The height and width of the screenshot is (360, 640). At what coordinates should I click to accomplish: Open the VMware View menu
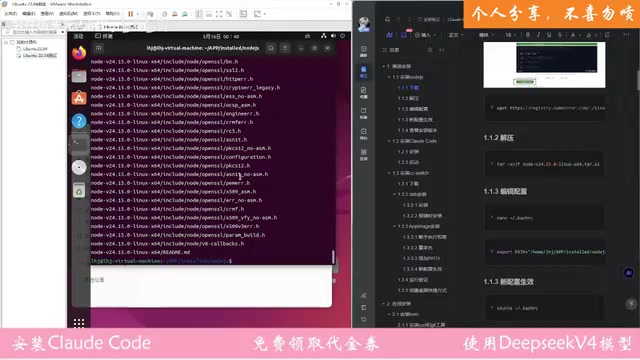point(47,14)
